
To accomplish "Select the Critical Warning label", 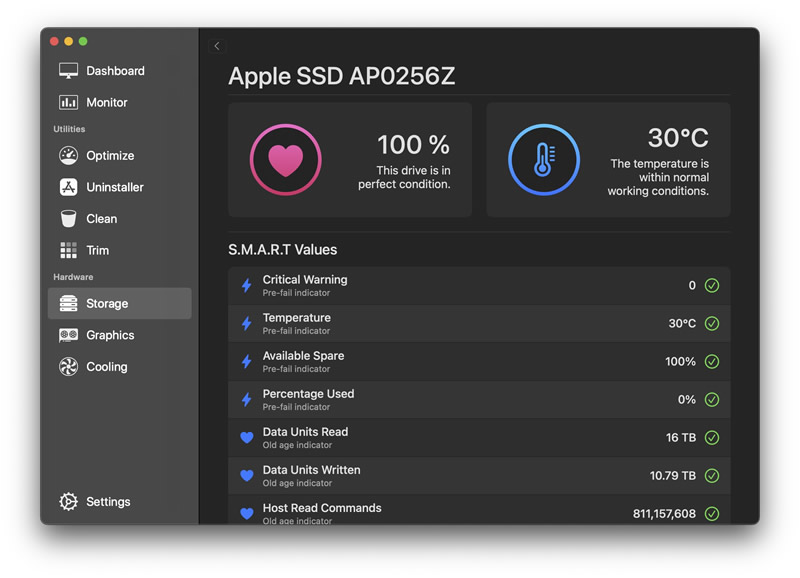I will pyautogui.click(x=305, y=280).
